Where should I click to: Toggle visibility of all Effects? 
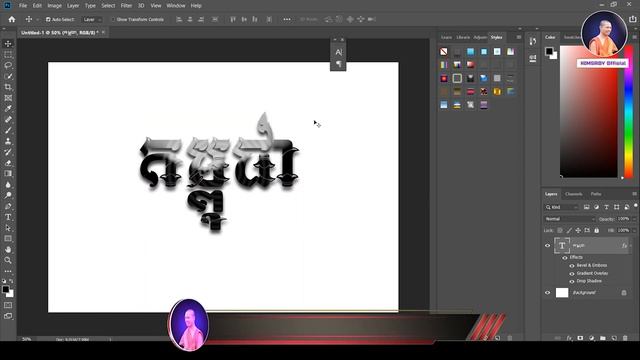tap(565, 258)
